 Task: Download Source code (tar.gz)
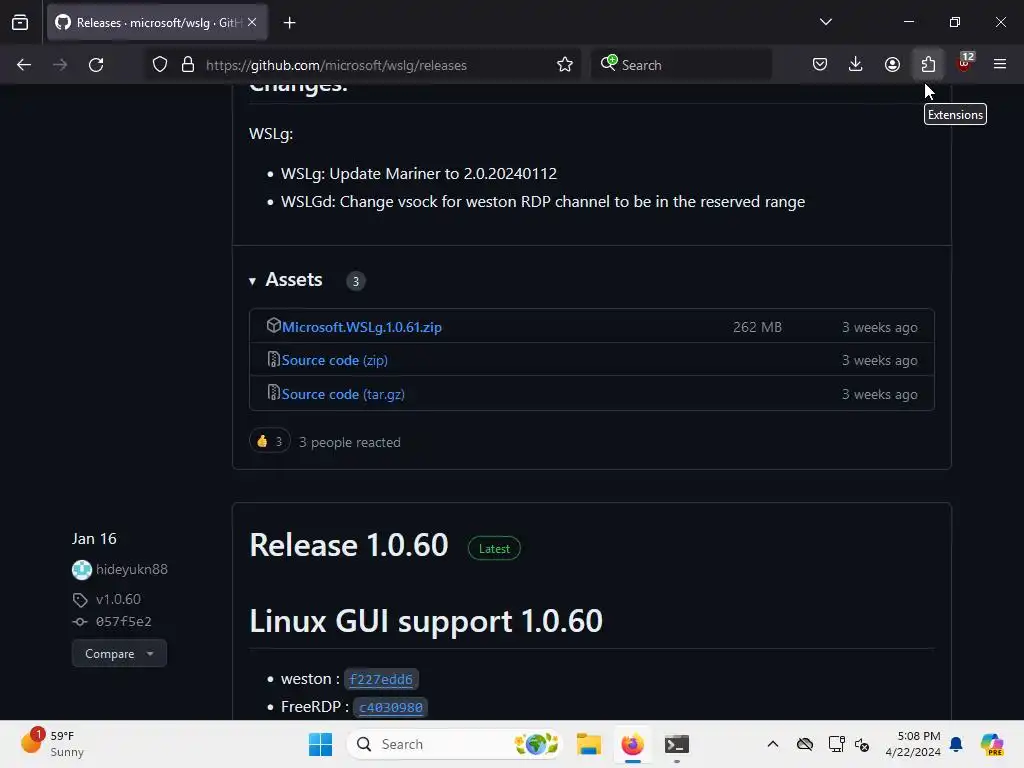(x=343, y=394)
